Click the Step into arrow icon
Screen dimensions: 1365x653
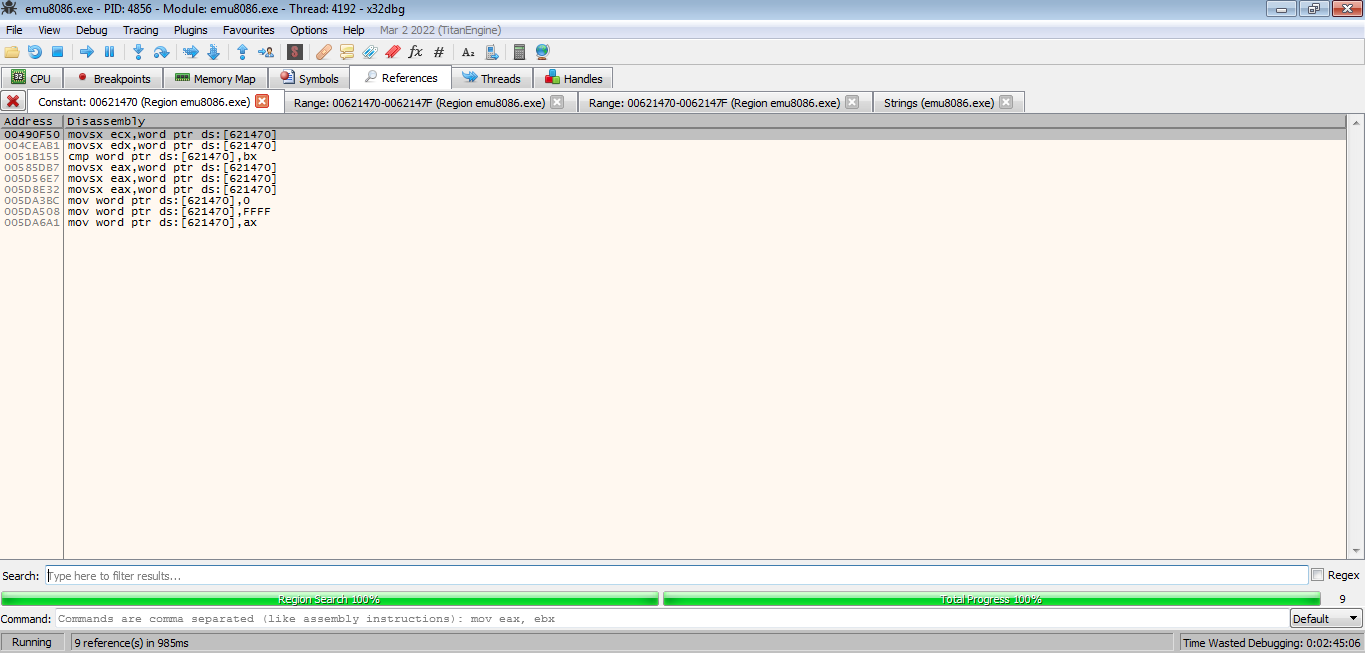pyautogui.click(x=138, y=52)
